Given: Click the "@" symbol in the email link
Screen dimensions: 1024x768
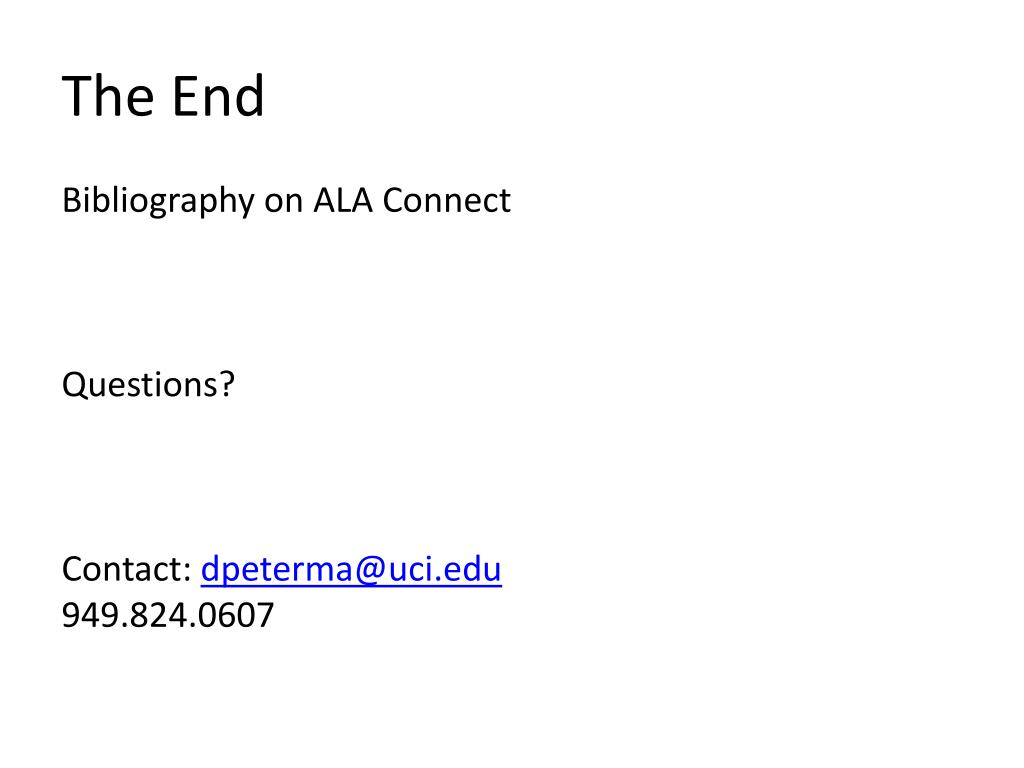Looking at the screenshot, I should point(370,570).
